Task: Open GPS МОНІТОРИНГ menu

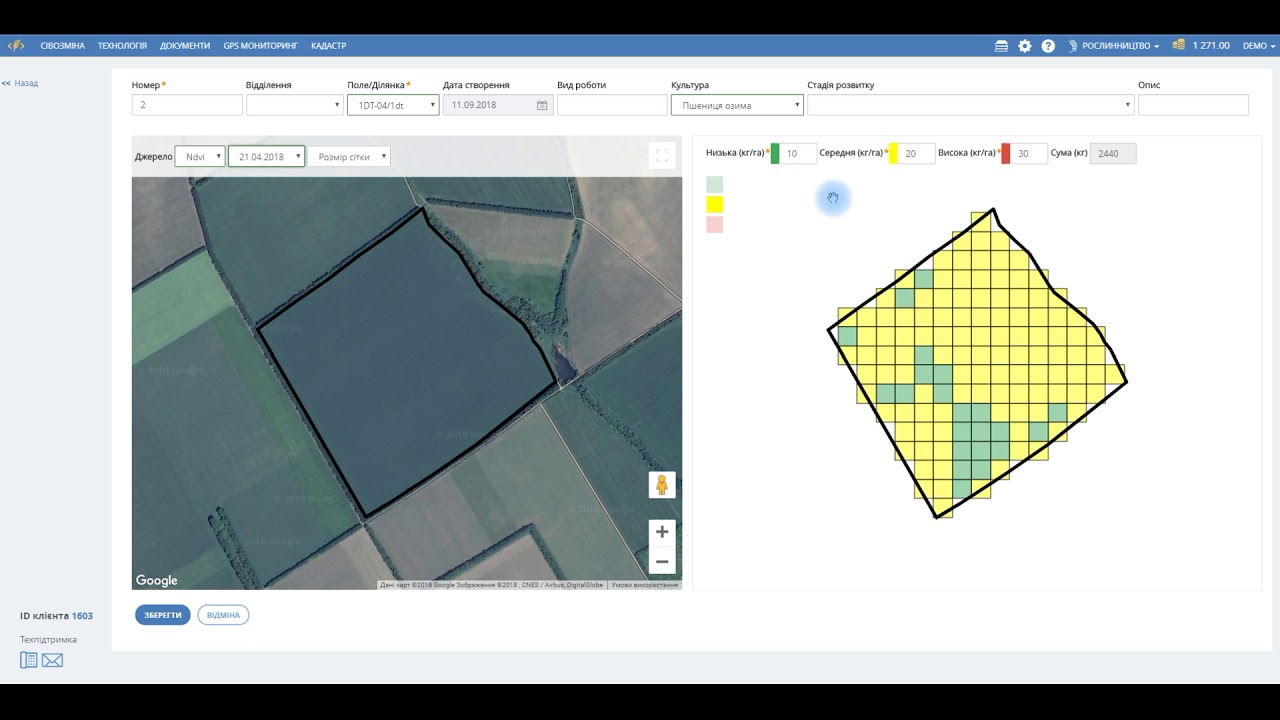Action: pyautogui.click(x=260, y=46)
